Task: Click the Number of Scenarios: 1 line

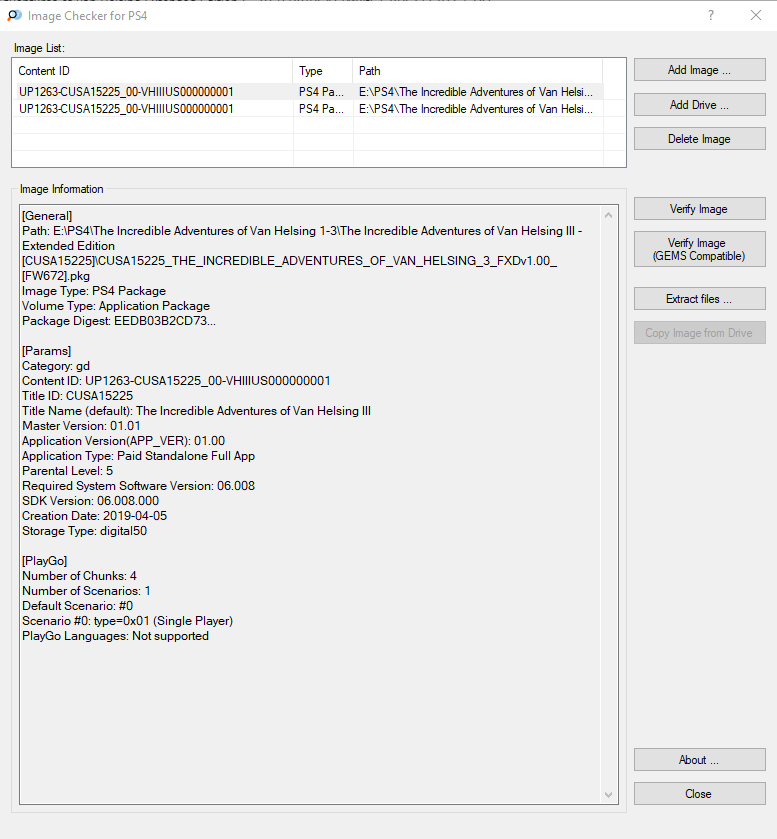Action: [x=86, y=591]
